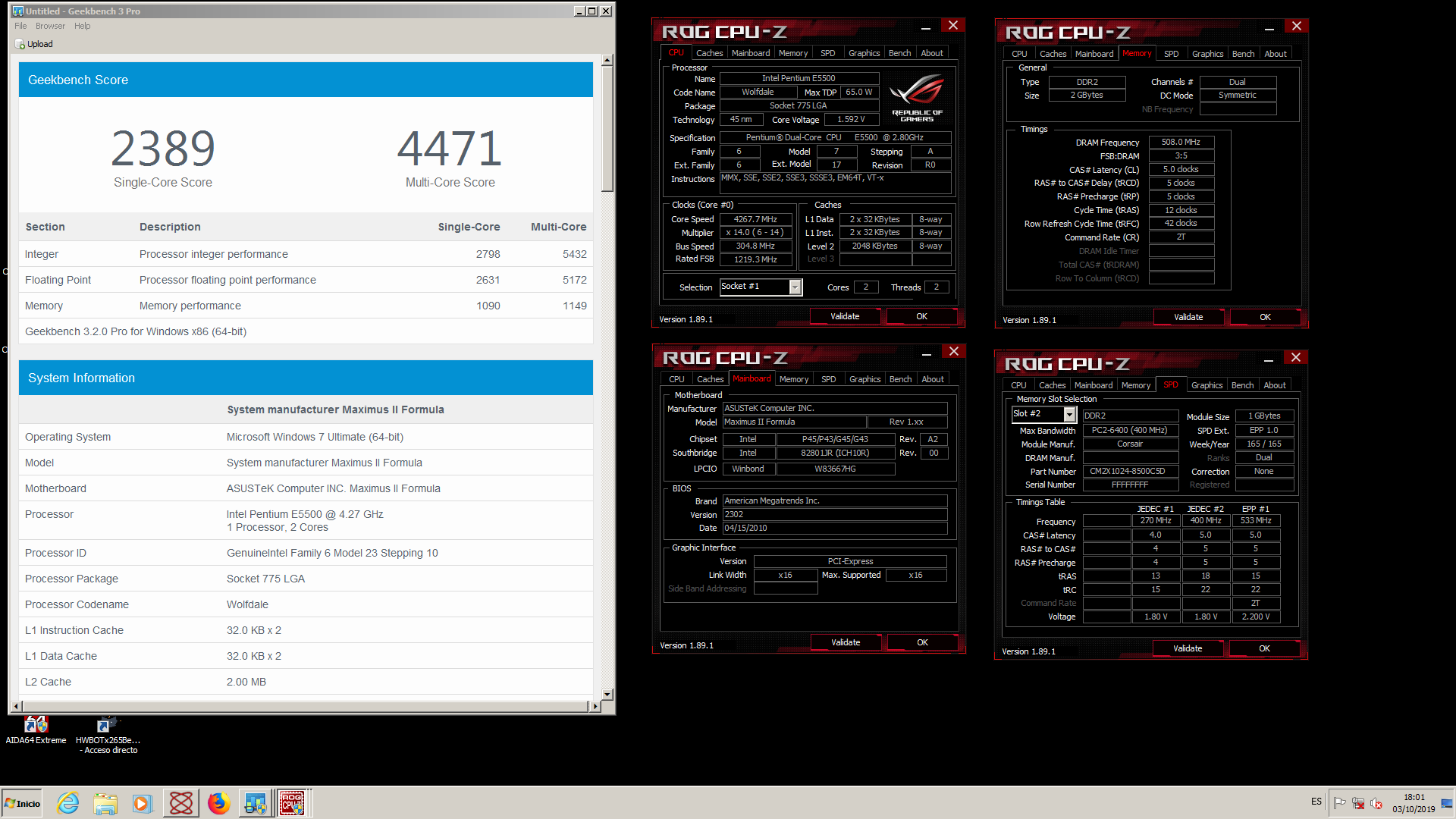Open the Inicio start button

pyautogui.click(x=23, y=803)
